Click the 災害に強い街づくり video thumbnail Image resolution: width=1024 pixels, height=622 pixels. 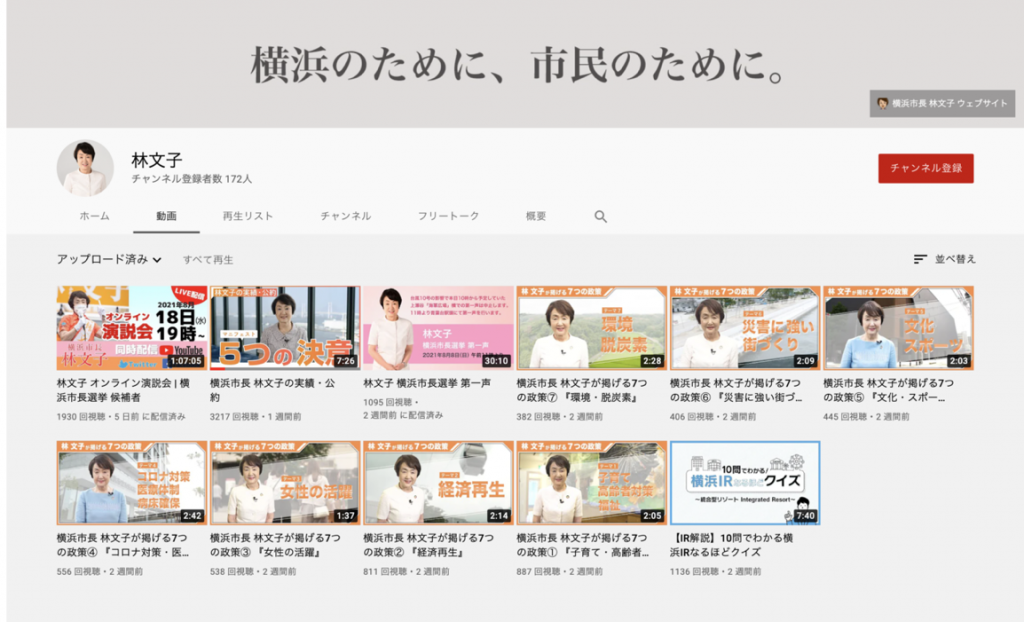(x=745, y=328)
